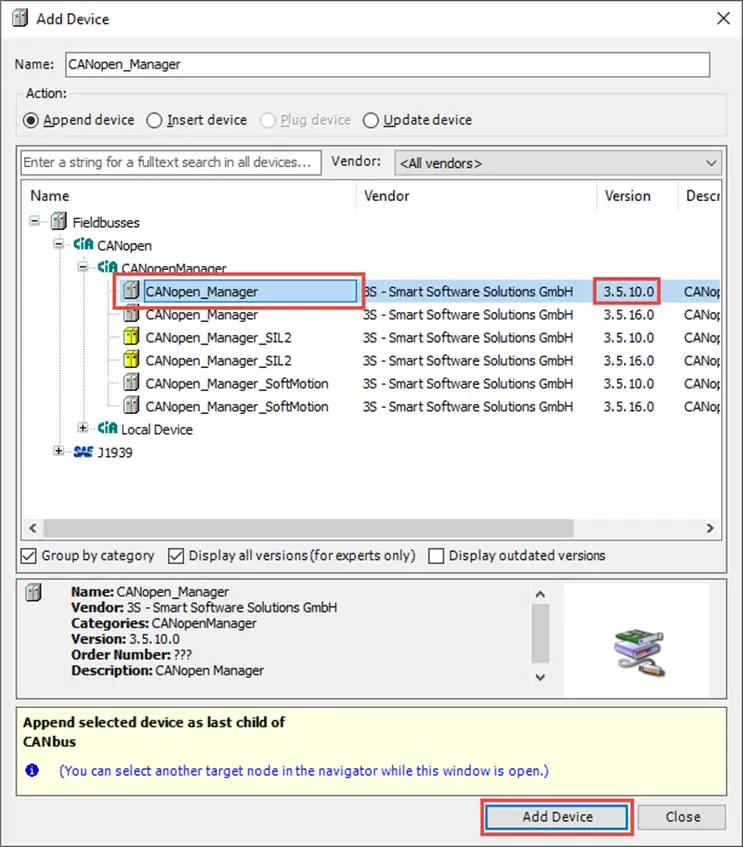The image size is (743, 847).
Task: Collapse the CANopenManager tree node
Action: [83, 266]
